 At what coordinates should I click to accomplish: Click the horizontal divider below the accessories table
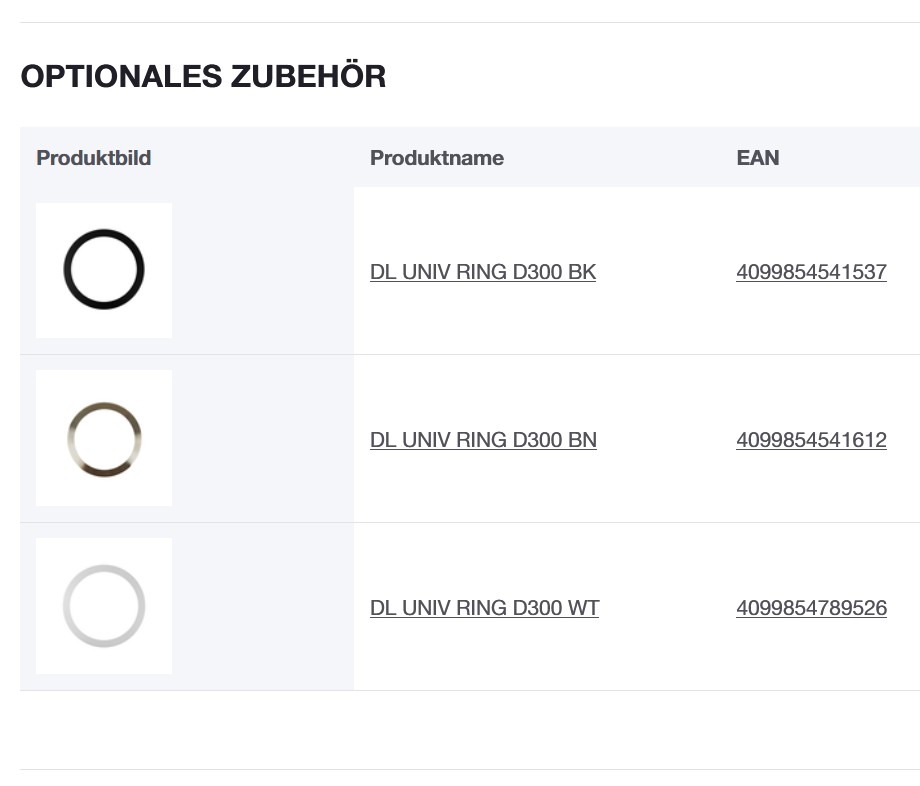pos(460,769)
